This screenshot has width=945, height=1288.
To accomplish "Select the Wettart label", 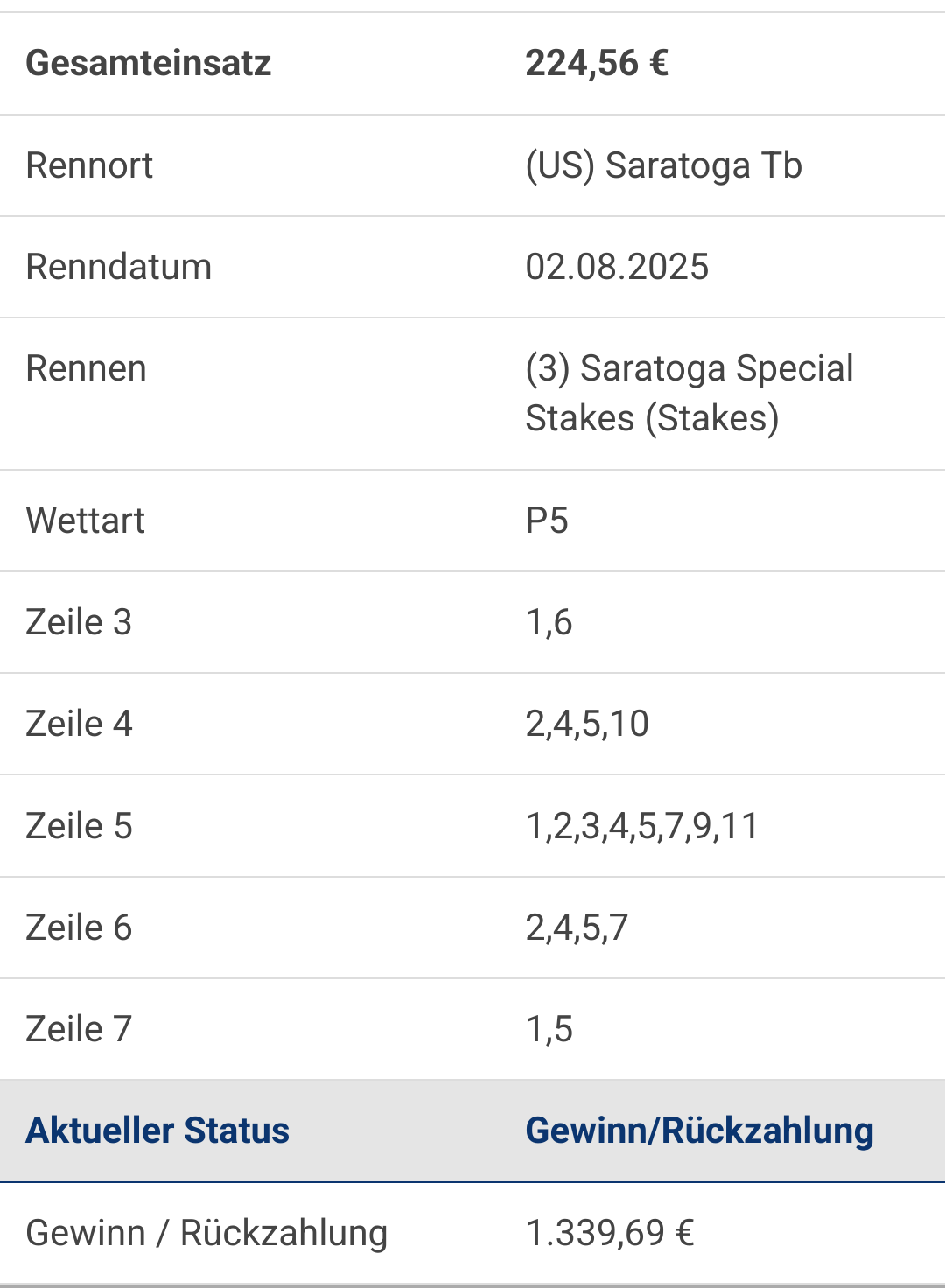I will tap(85, 521).
